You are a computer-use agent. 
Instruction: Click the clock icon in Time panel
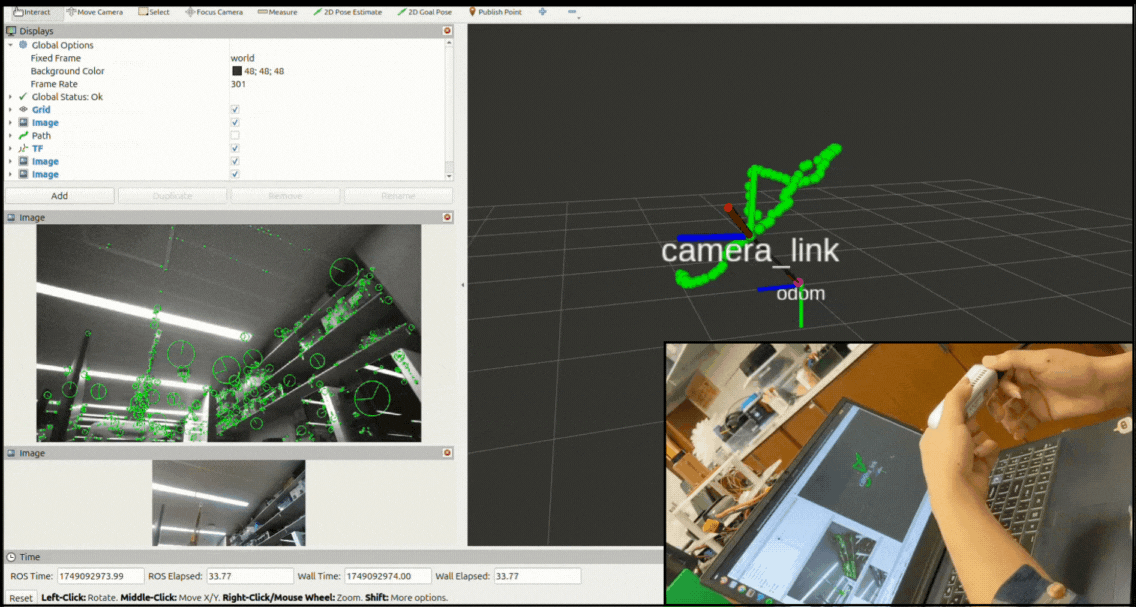pyautogui.click(x=12, y=557)
